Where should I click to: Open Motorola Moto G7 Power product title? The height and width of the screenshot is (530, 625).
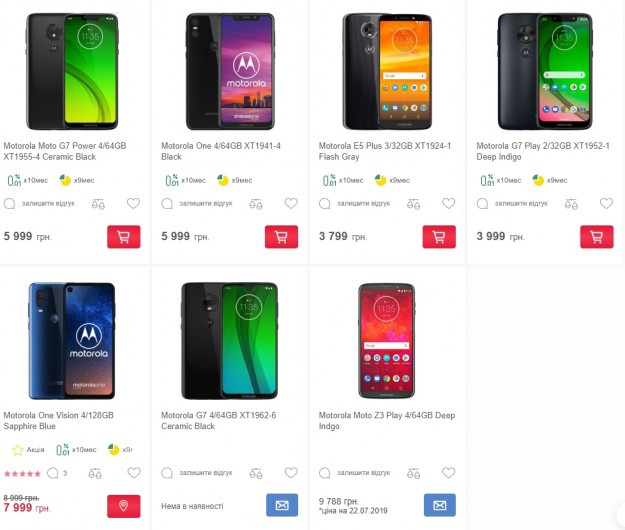click(65, 151)
